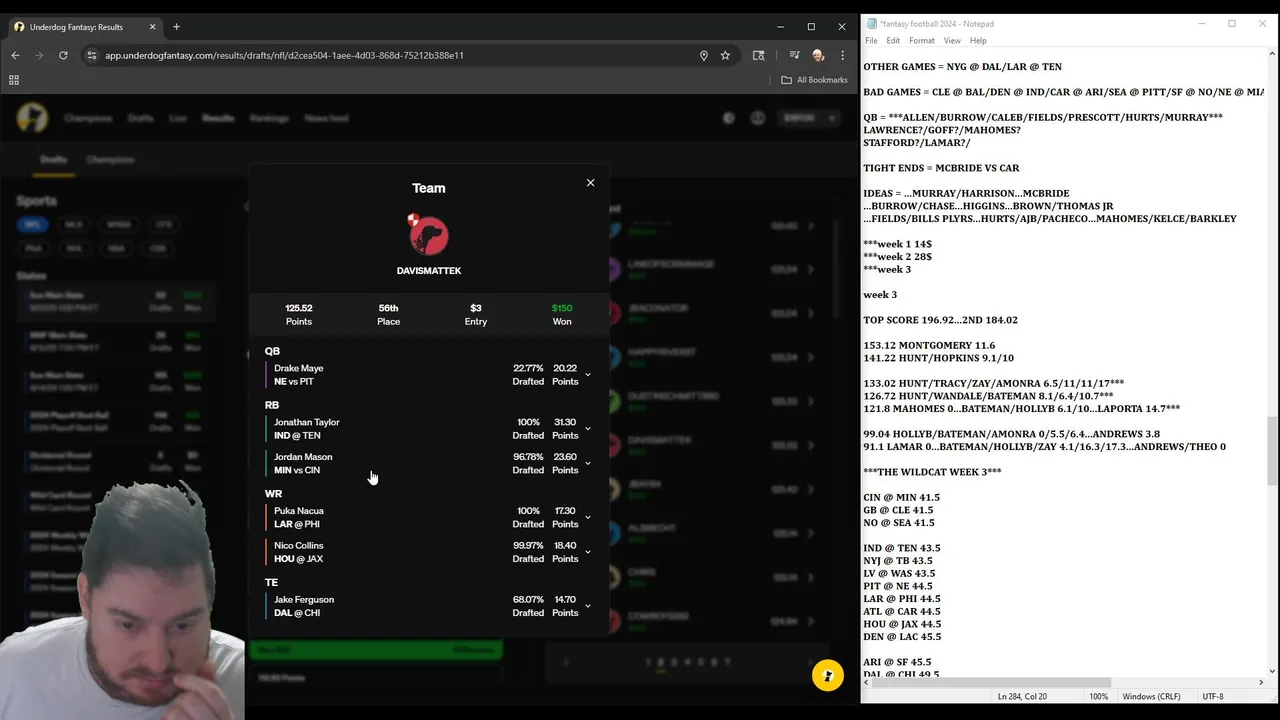This screenshot has height=720, width=1280.
Task: Go back in the browser
Action: pyautogui.click(x=15, y=55)
